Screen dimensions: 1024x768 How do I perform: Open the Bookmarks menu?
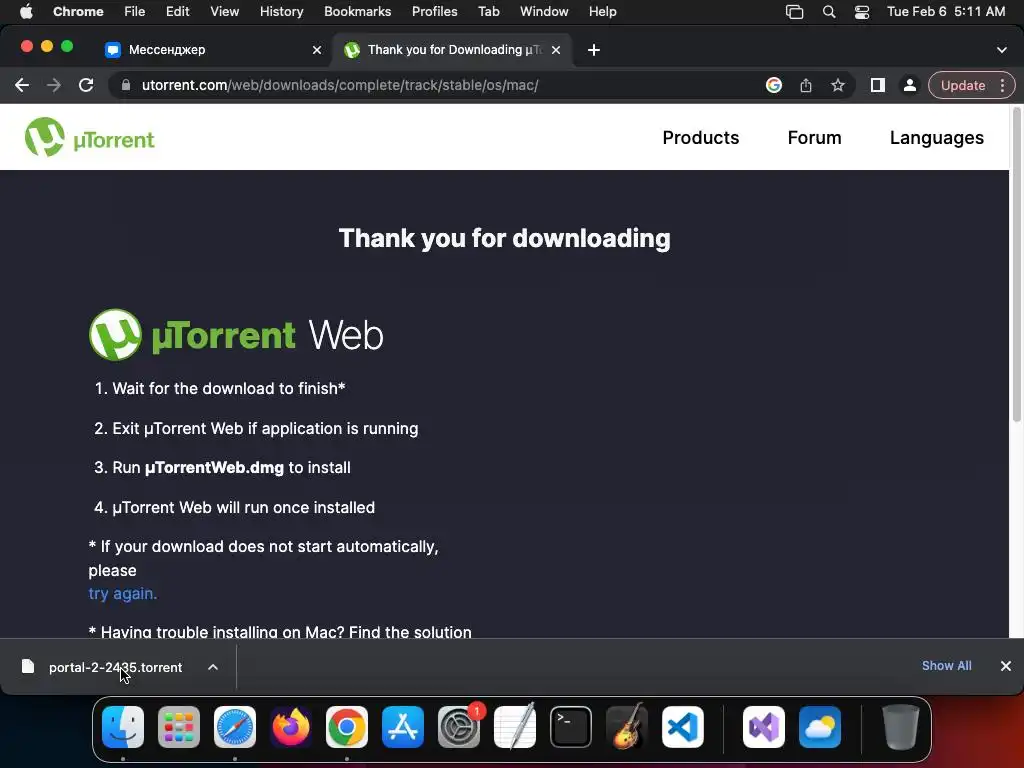click(x=357, y=11)
